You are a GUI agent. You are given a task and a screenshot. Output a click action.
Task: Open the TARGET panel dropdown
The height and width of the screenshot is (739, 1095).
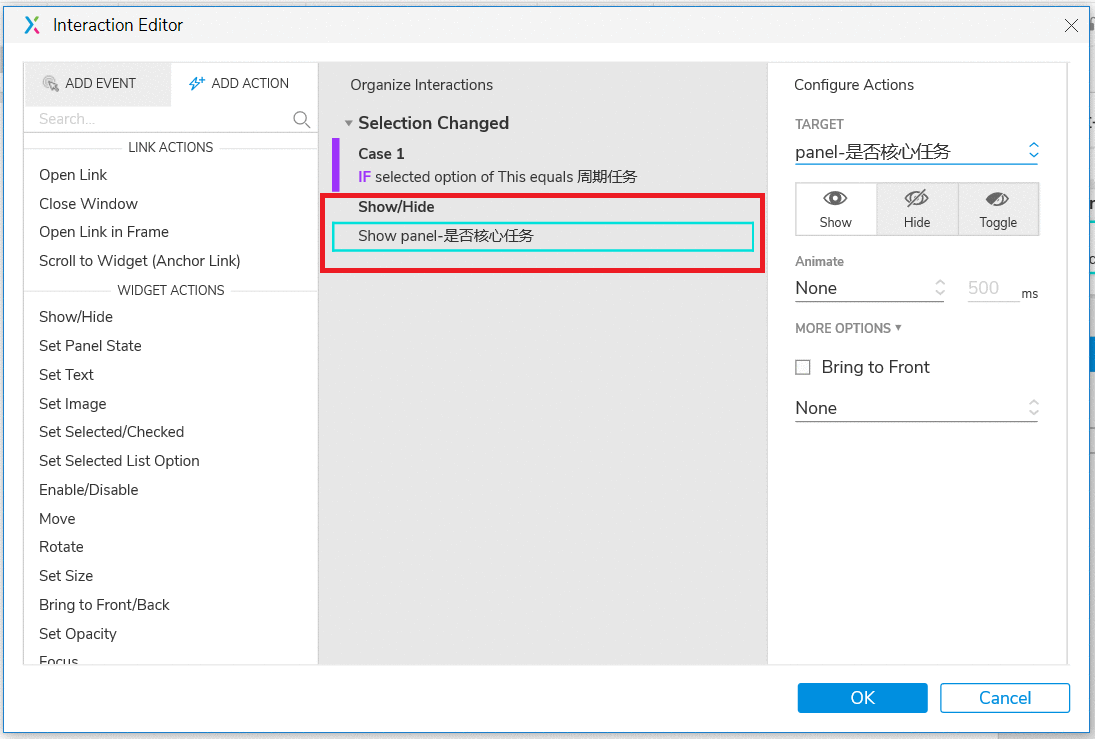916,152
